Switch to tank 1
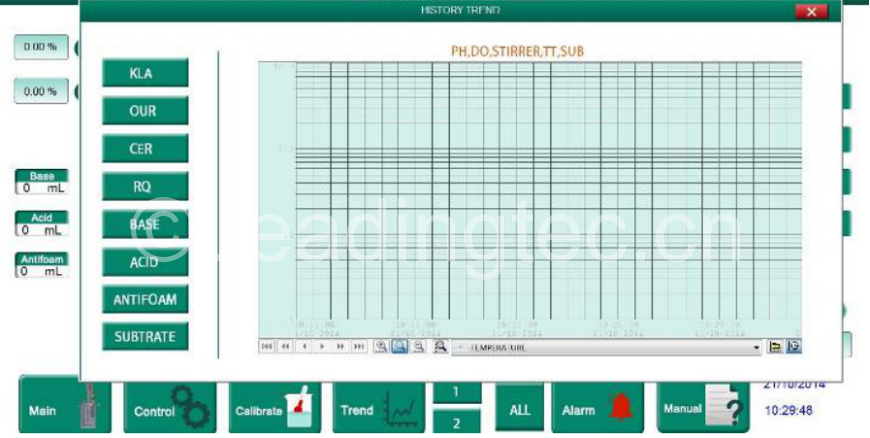Image resolution: width=870 pixels, height=438 pixels. [456, 392]
